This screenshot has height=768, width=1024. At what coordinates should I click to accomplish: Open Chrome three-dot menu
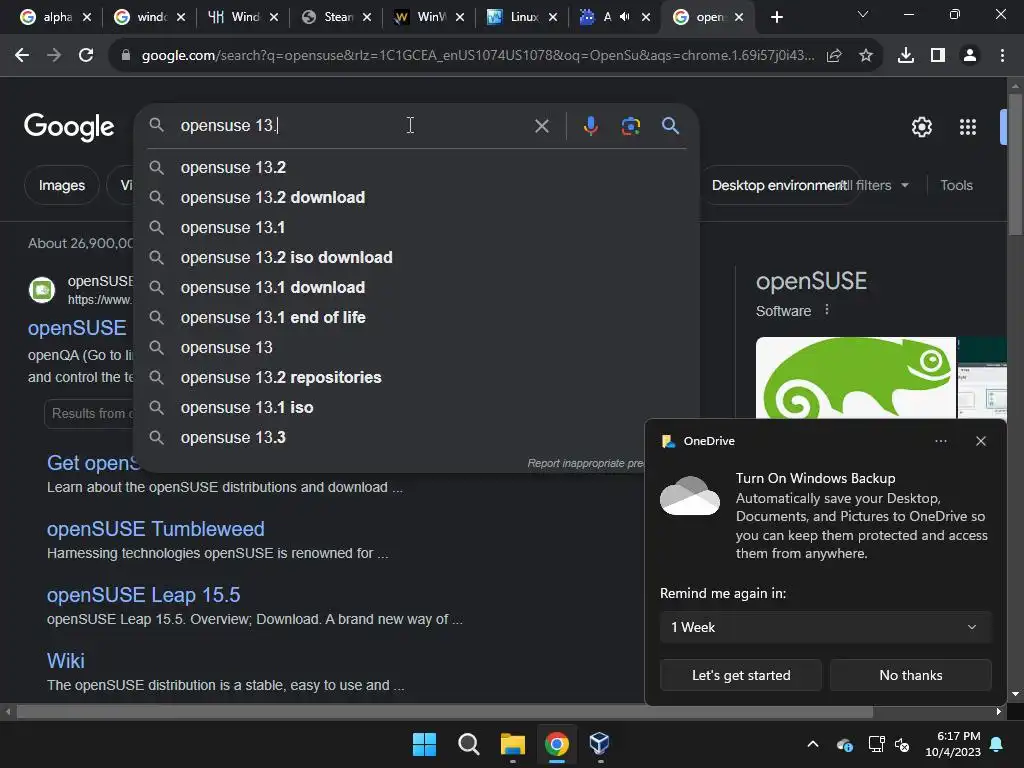pyautogui.click(x=1002, y=56)
